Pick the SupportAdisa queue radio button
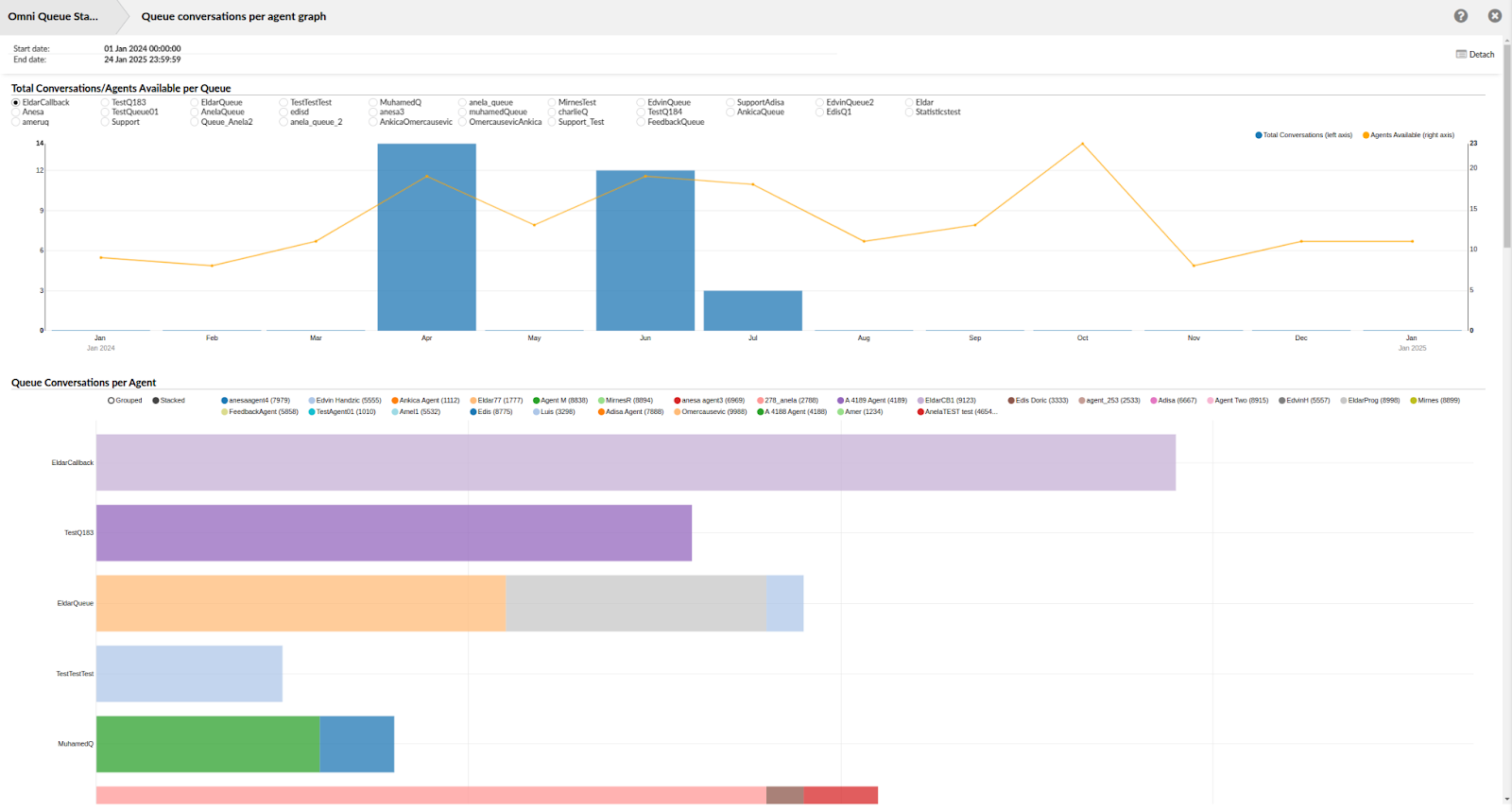Screen dimensions: 1512x812 tap(730, 102)
